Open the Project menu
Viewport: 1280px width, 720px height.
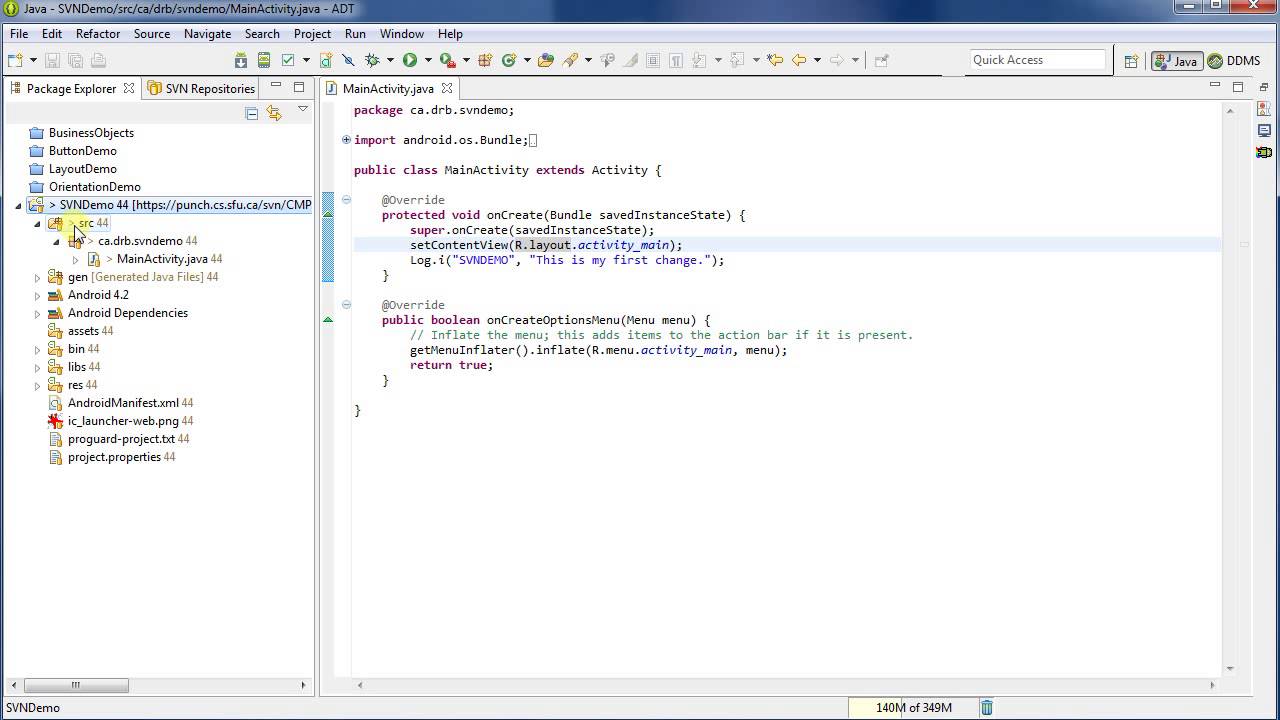pyautogui.click(x=312, y=34)
